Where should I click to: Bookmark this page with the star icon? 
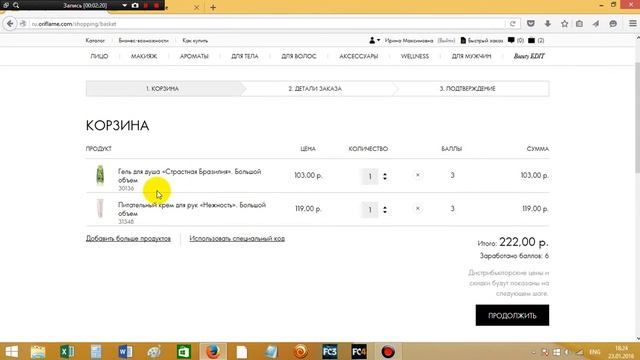click(564, 24)
